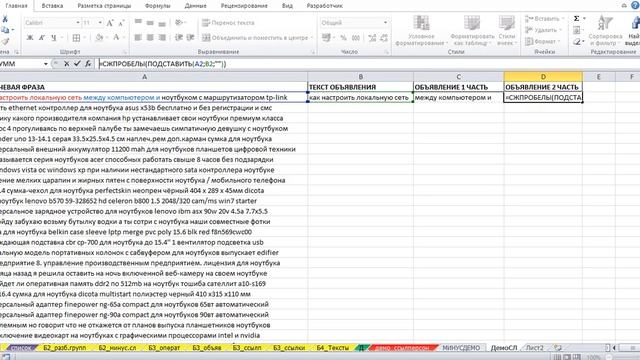The image size is (640, 360).
Task: Open the Общий number format dropdown
Action: [x=385, y=23]
